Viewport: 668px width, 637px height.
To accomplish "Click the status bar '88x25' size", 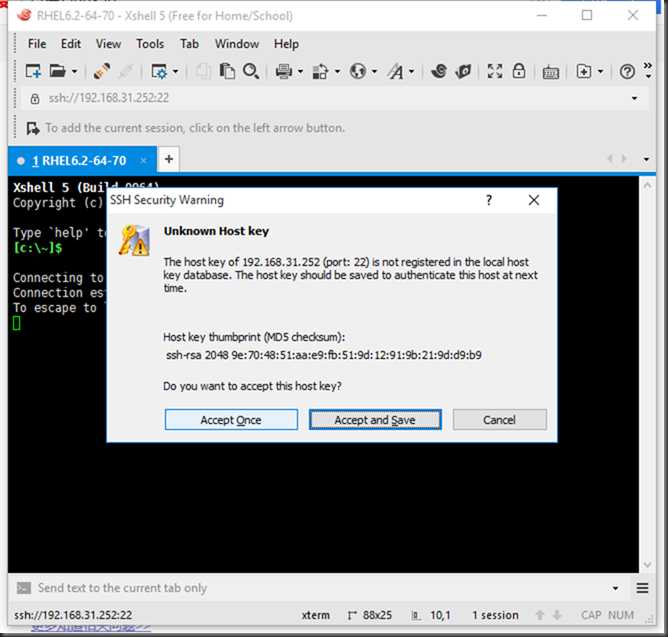I will pyautogui.click(x=377, y=615).
